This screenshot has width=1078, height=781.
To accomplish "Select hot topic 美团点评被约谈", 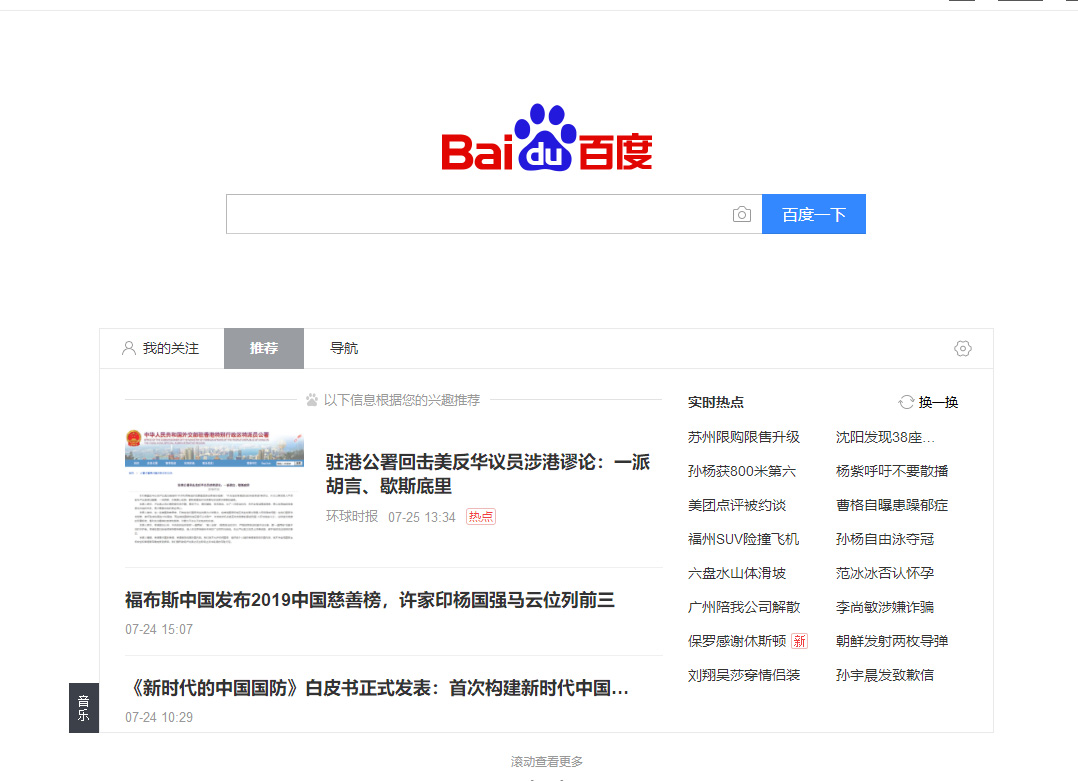I will pos(737,505).
